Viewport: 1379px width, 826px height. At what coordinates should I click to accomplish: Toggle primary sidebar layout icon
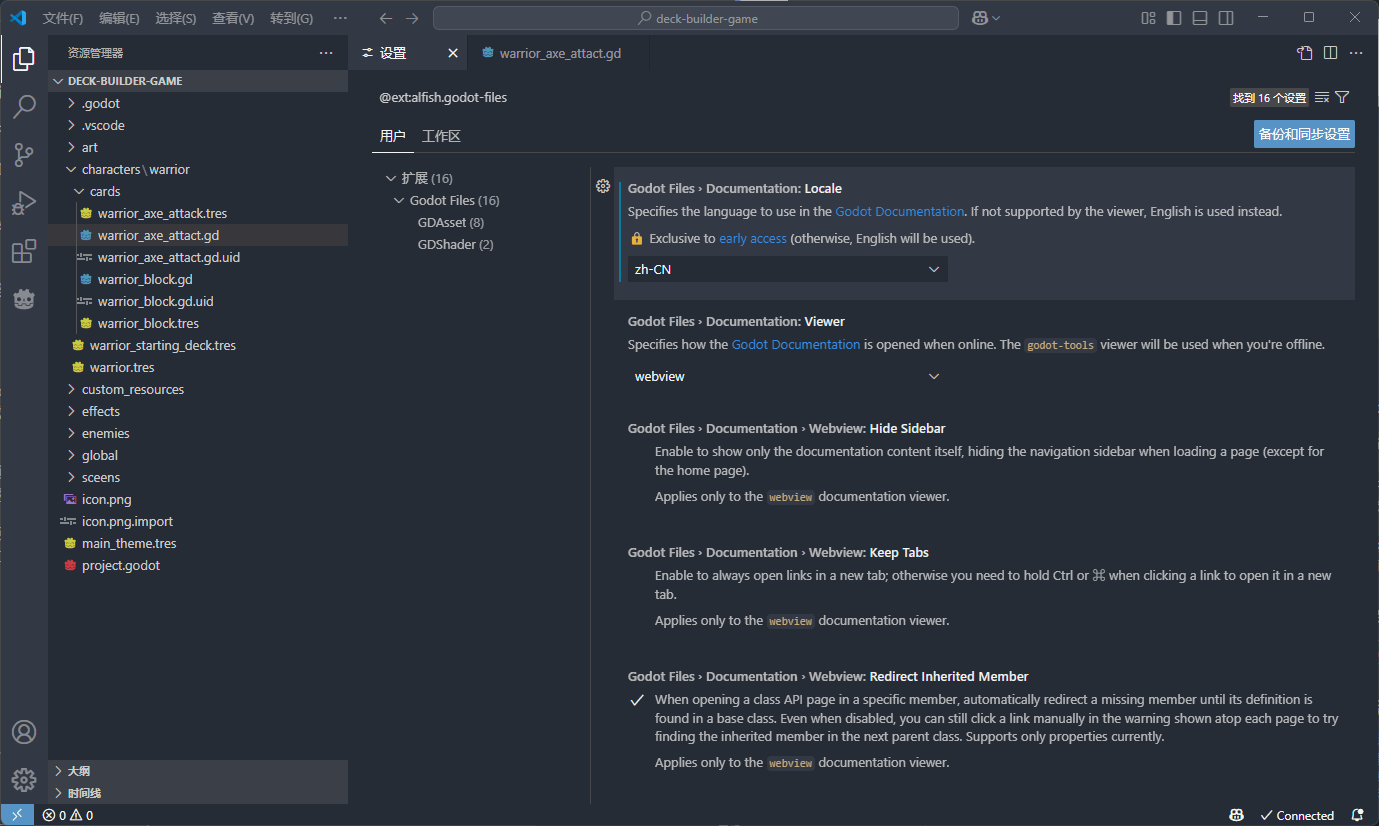(1174, 18)
